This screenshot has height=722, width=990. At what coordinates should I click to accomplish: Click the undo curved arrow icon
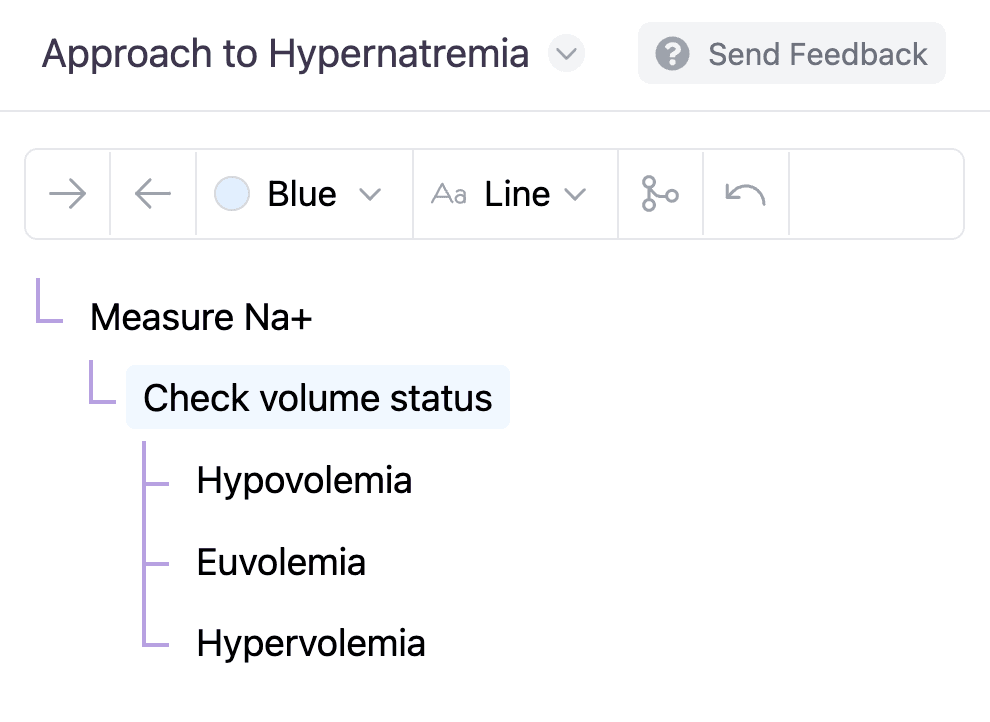pyautogui.click(x=745, y=194)
